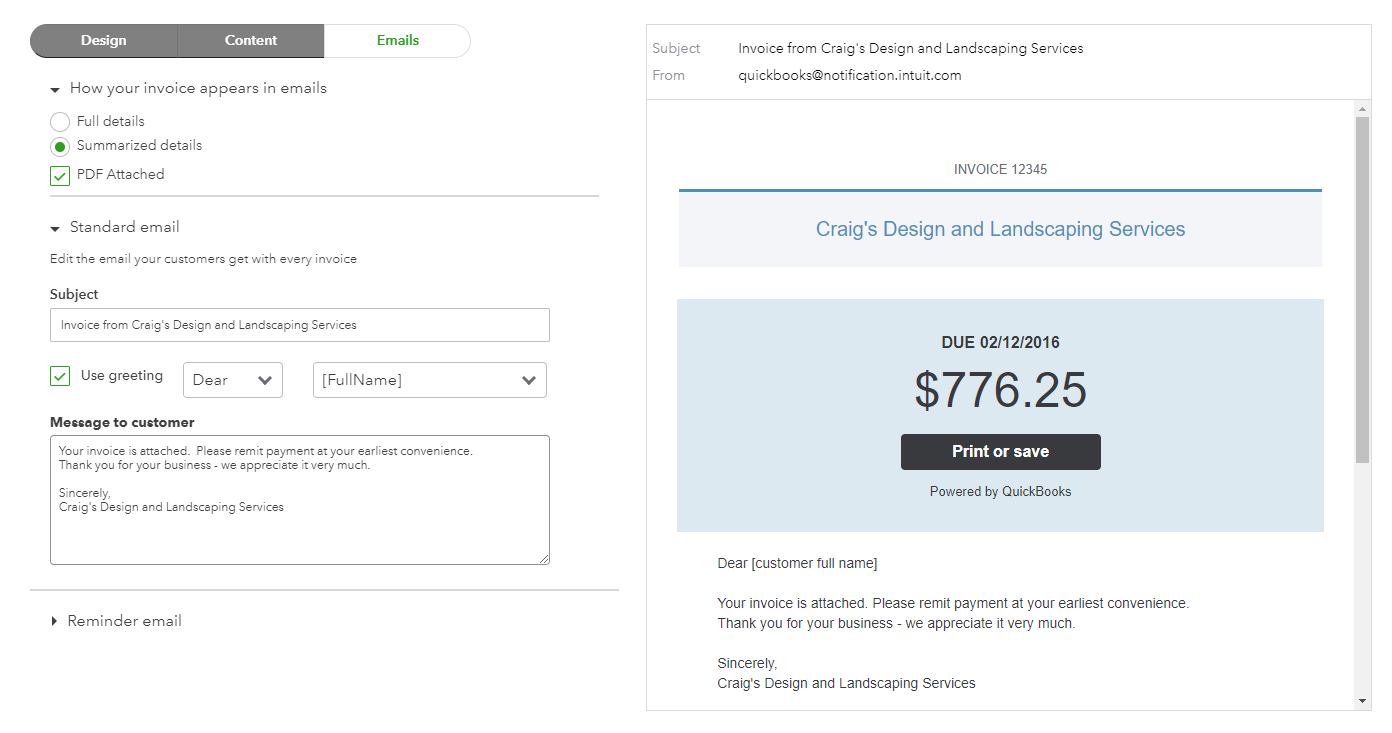The height and width of the screenshot is (733, 1392).
Task: Open the [FullName] name format dropdown
Action: tap(430, 380)
